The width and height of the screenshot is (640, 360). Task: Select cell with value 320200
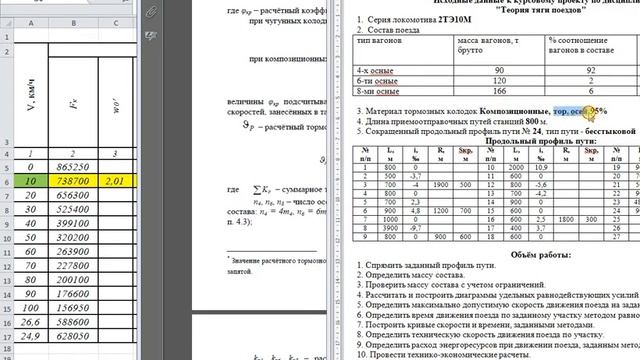coord(73,238)
